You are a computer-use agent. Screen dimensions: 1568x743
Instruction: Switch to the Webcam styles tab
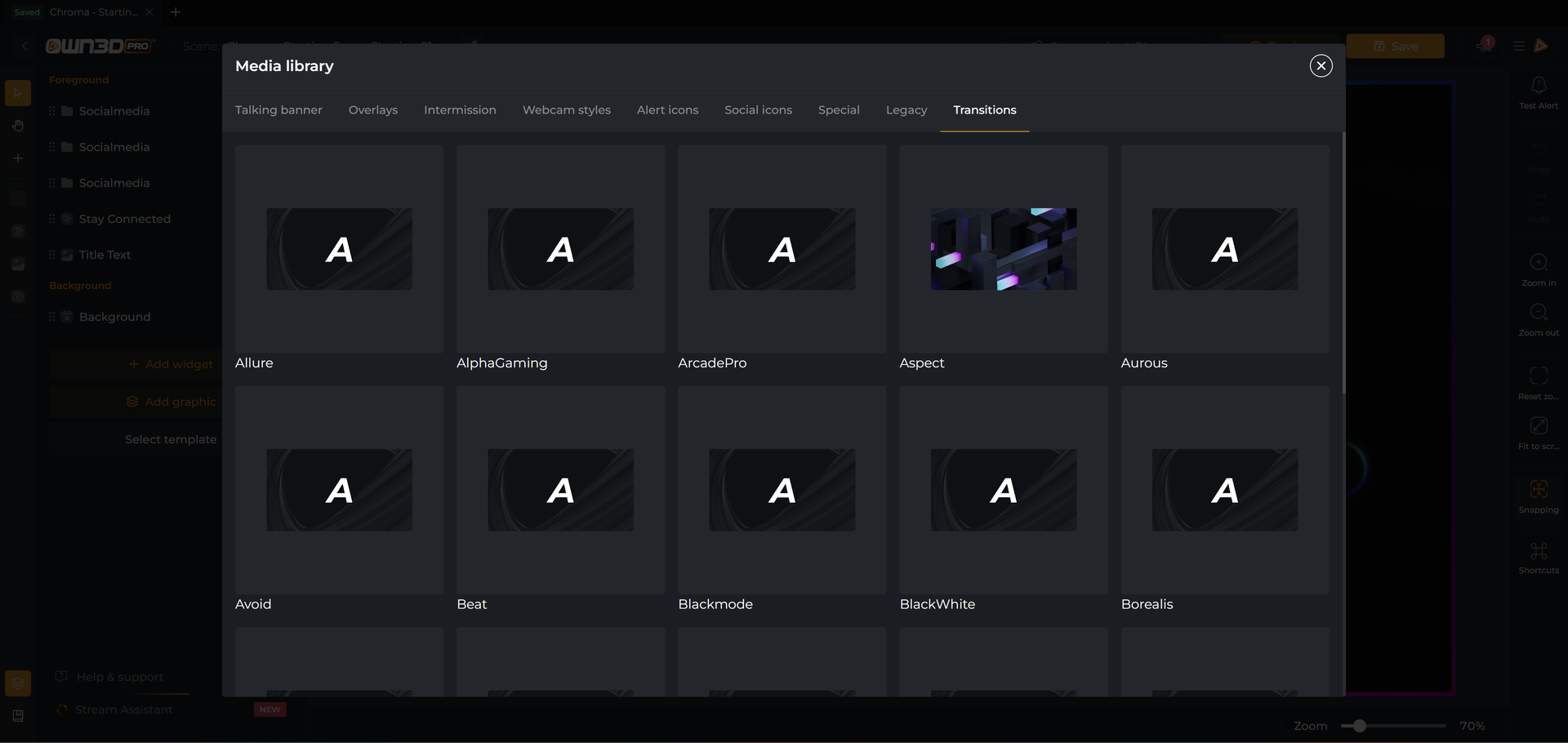(567, 109)
